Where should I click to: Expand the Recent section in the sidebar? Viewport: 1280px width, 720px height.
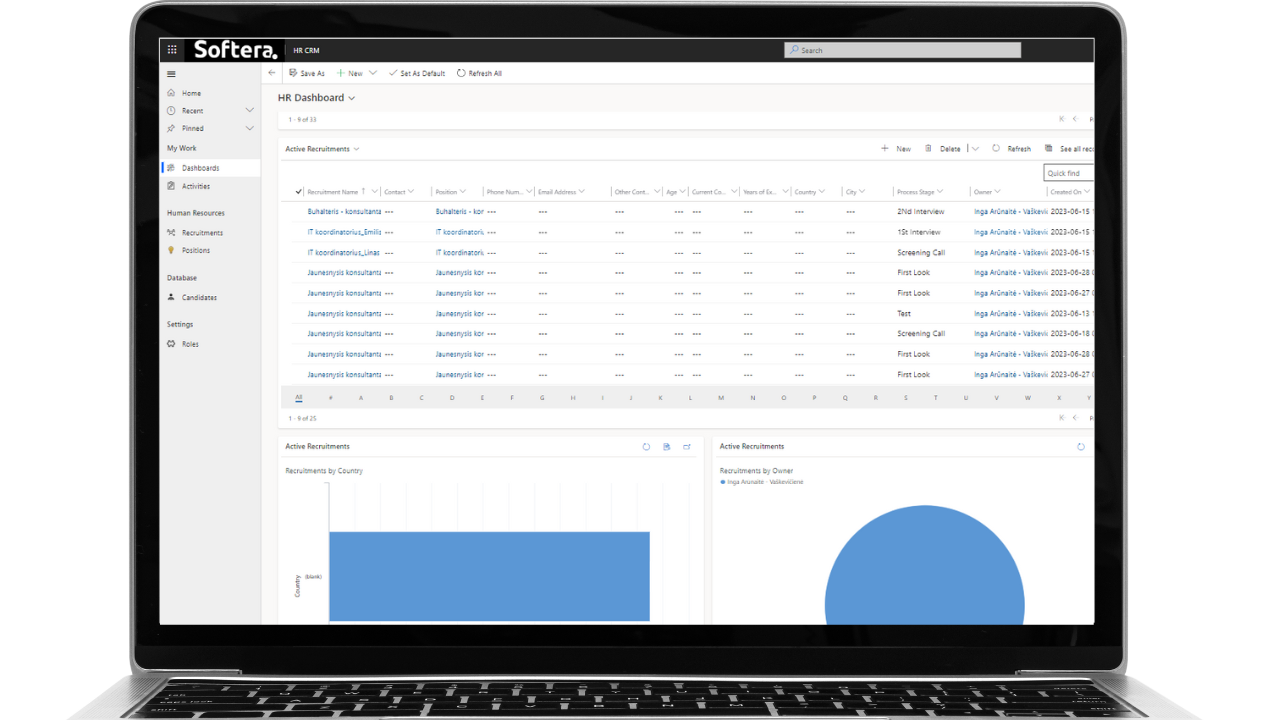[x=249, y=110]
